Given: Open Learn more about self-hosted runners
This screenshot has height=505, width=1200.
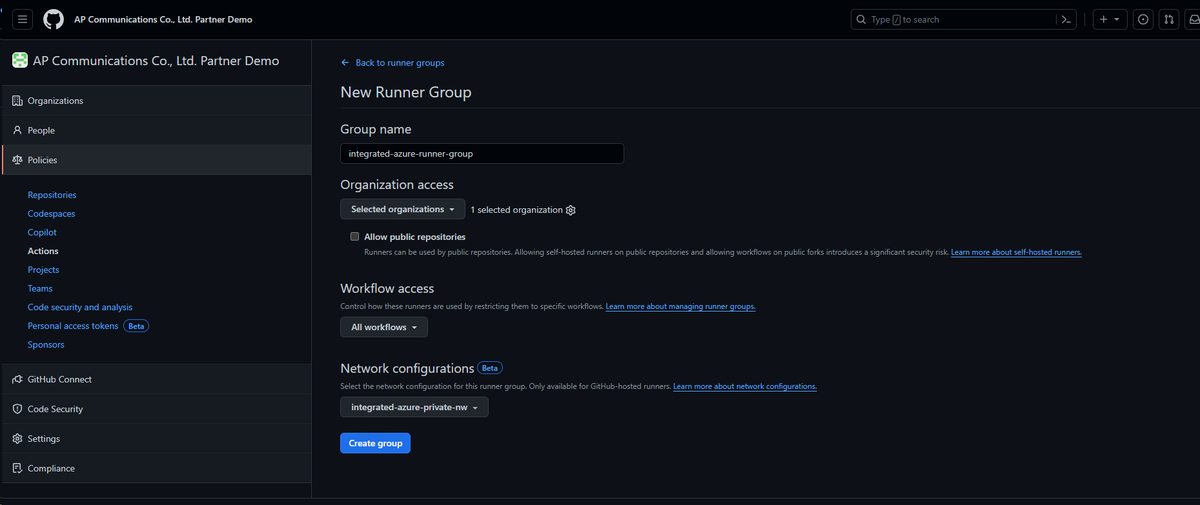Looking at the screenshot, I should [1016, 253].
